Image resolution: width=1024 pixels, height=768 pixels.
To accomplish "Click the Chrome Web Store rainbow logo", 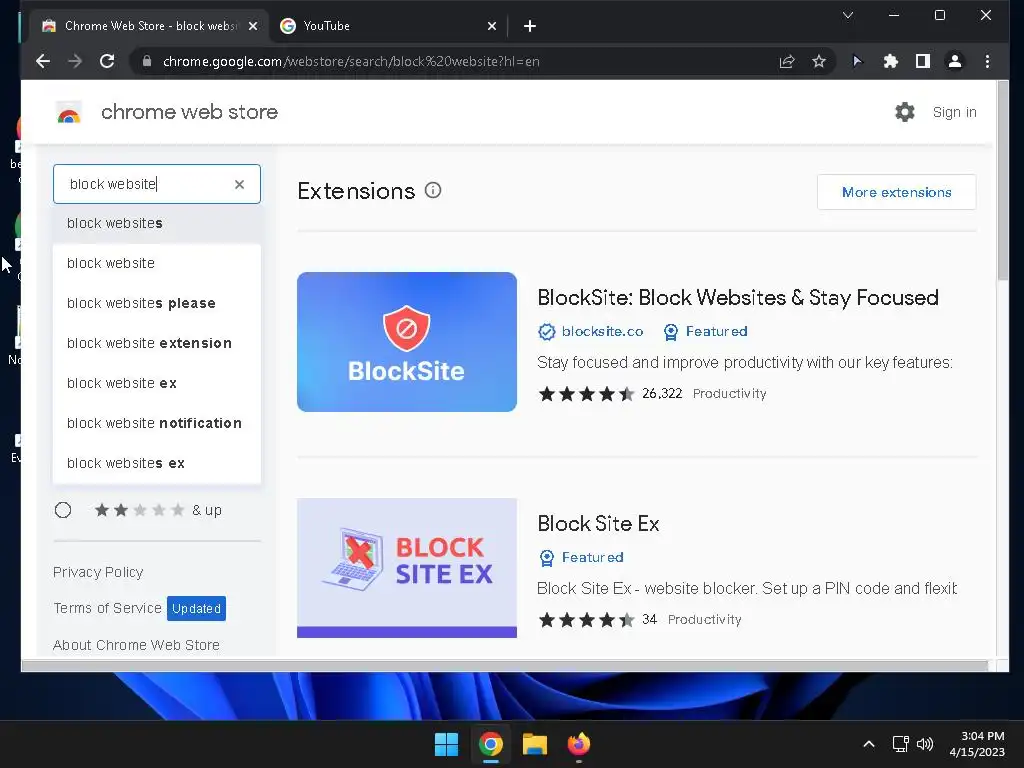I will 69,112.
